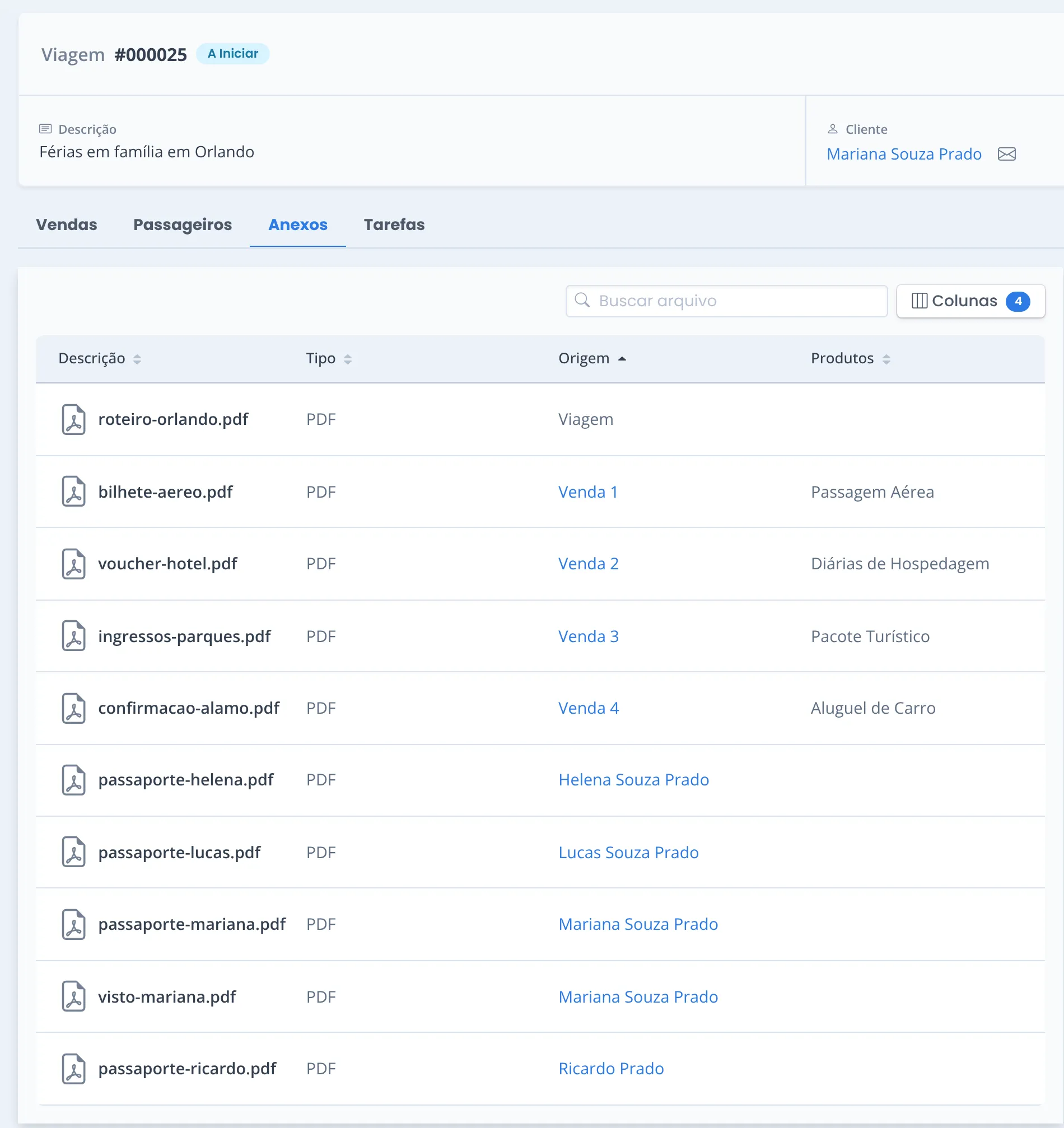Click PDF icon of bilhete-aereo.pdf
The image size is (1064, 1128).
coord(74,492)
